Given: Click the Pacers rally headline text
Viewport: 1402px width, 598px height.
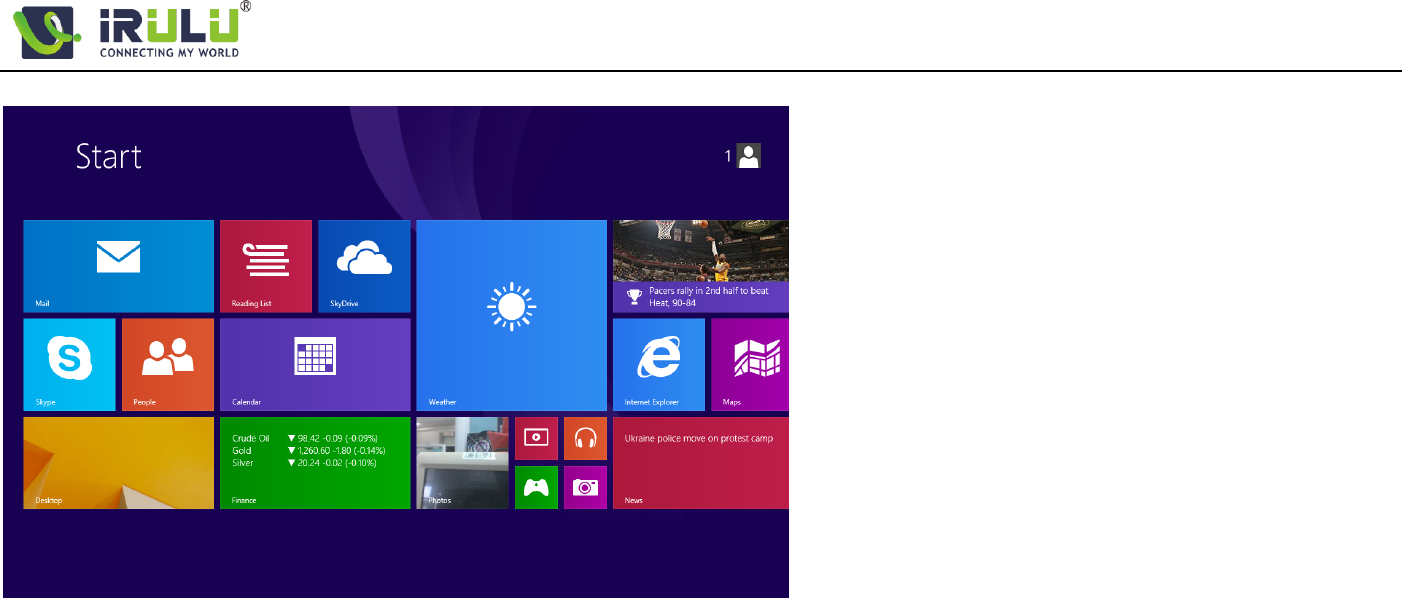Looking at the screenshot, I should (x=709, y=296).
